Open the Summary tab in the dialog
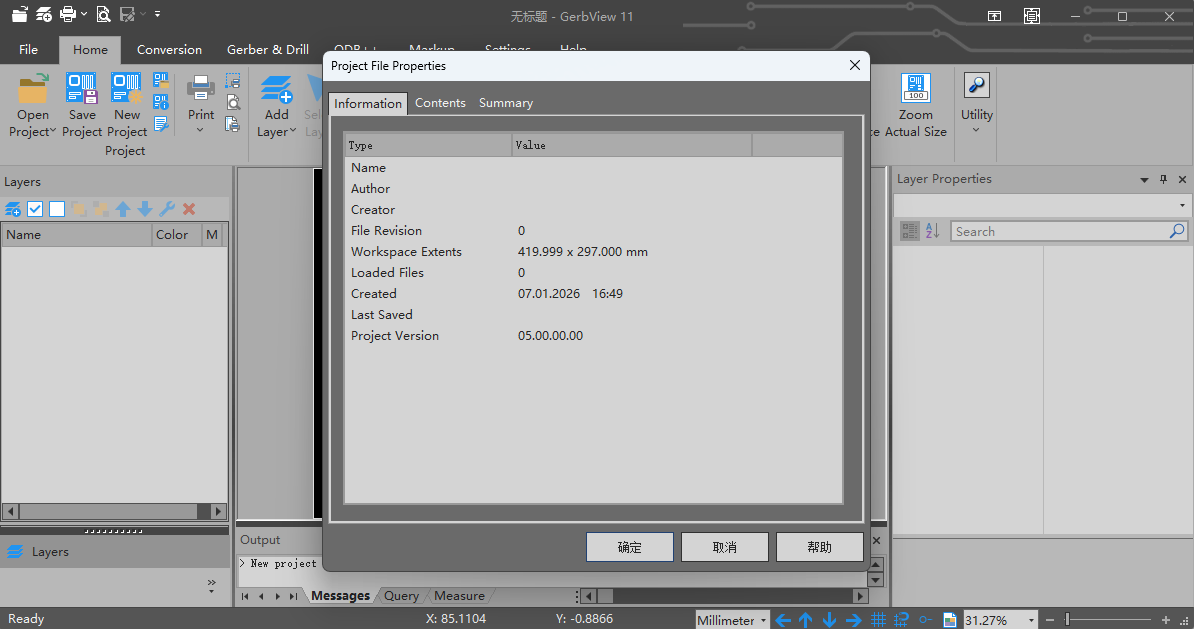Image resolution: width=1194 pixels, height=629 pixels. coord(505,103)
